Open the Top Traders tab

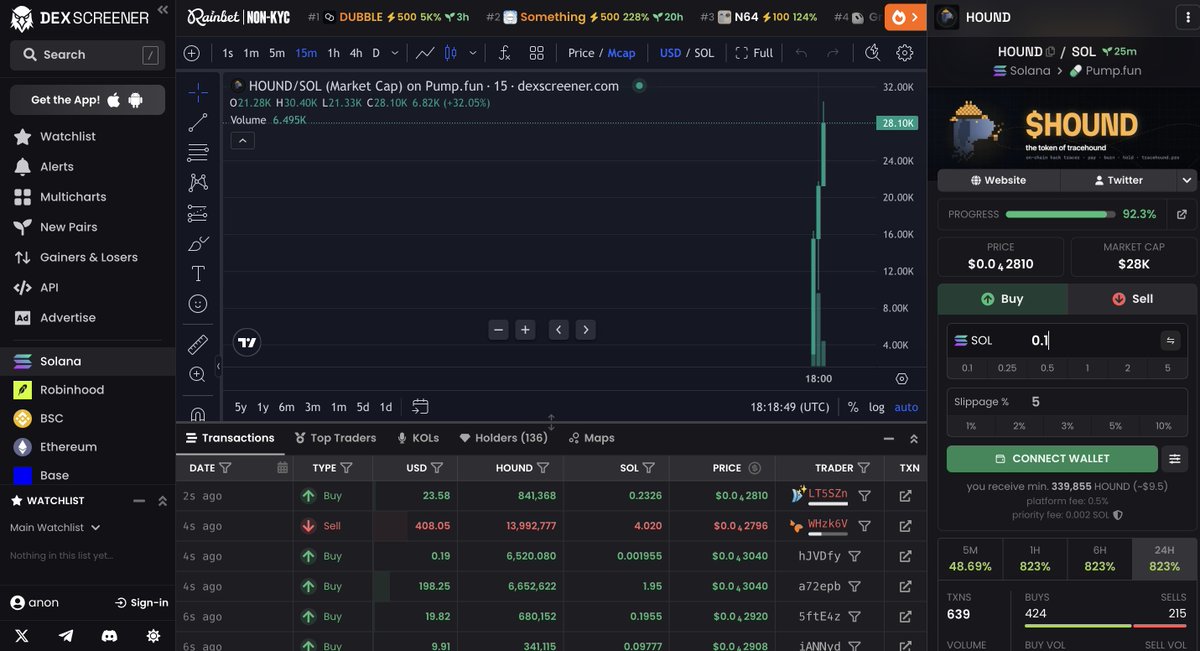pos(336,438)
